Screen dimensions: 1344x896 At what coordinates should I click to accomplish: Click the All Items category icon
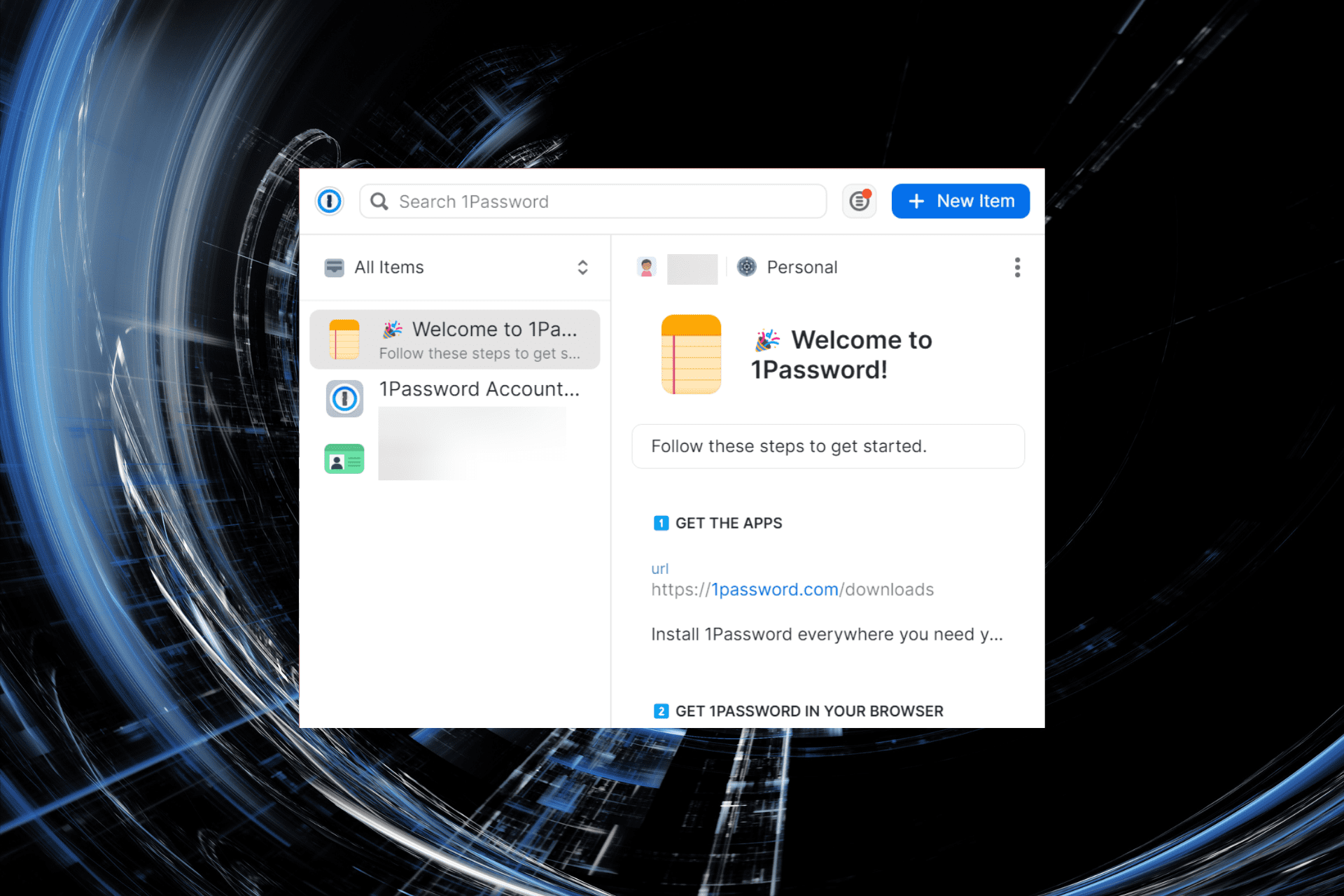334,267
